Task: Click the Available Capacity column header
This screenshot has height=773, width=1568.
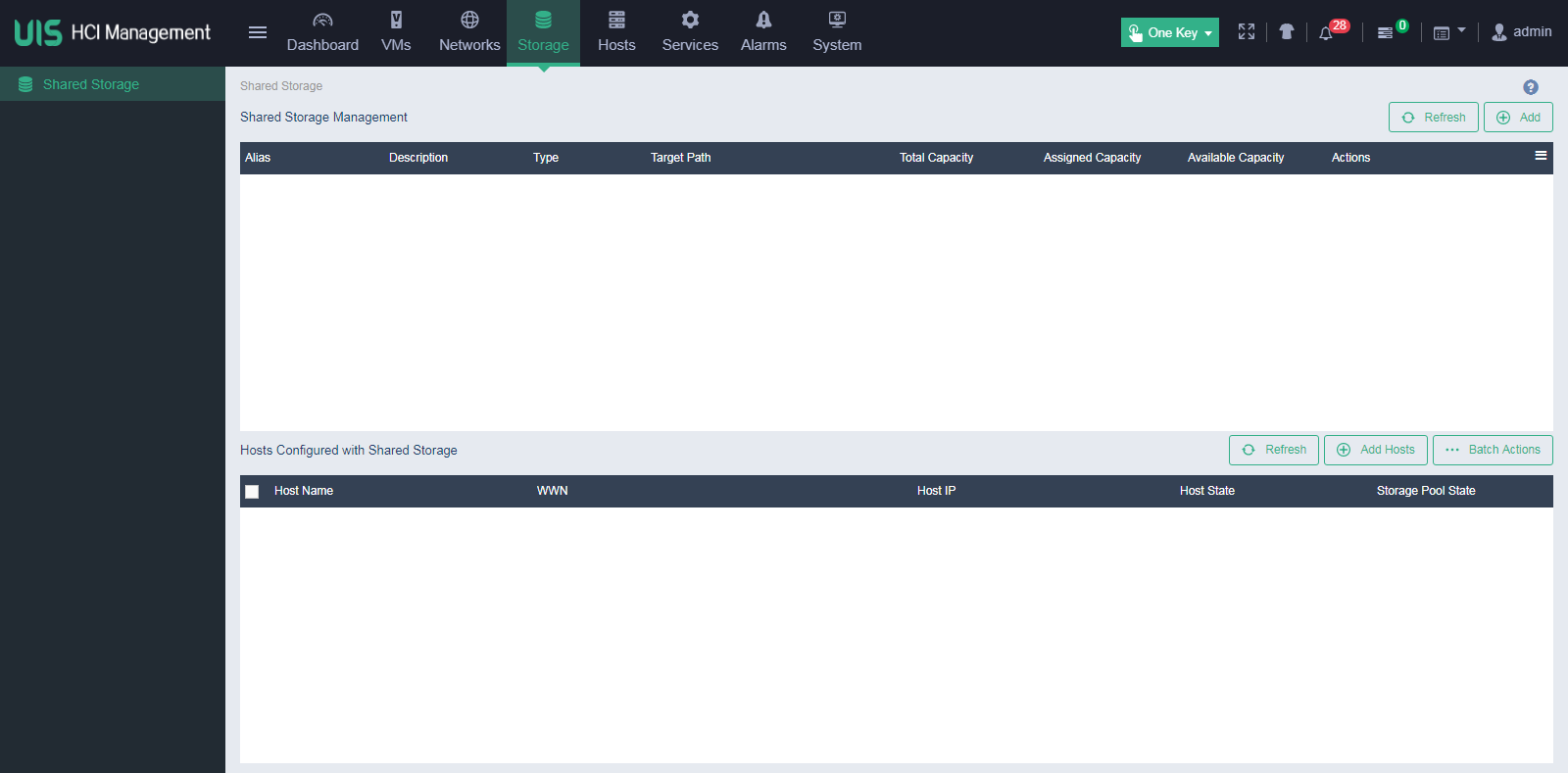Action: point(1236,158)
